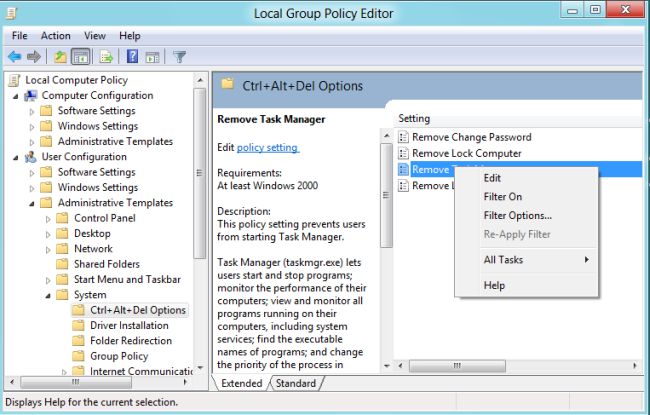Click the Filter funnel toolbar icon
This screenshot has height=415, width=650.
click(x=179, y=57)
